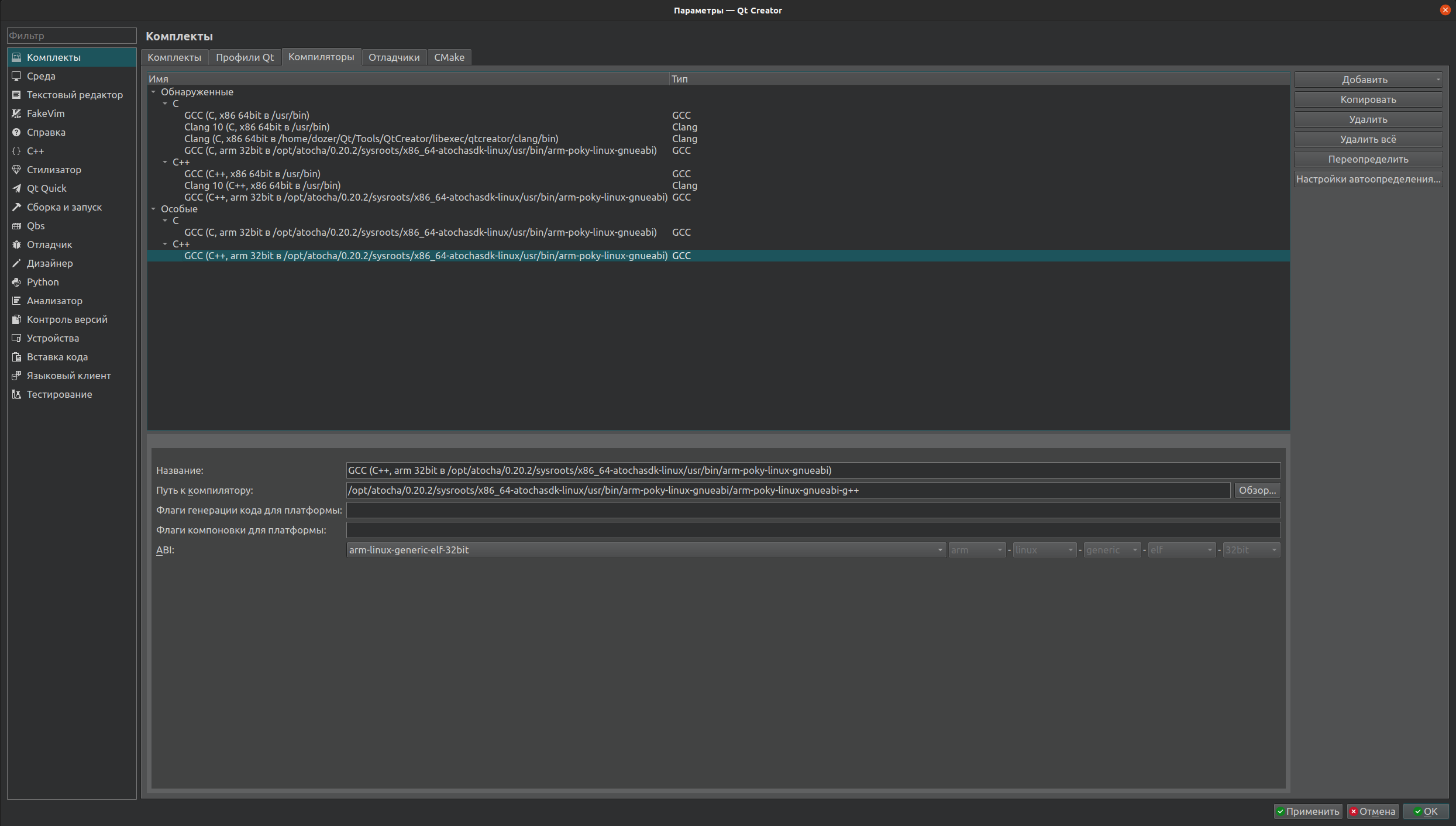Collapse the Обнаруженные tree group
This screenshot has height=826, width=1456.
click(153, 92)
